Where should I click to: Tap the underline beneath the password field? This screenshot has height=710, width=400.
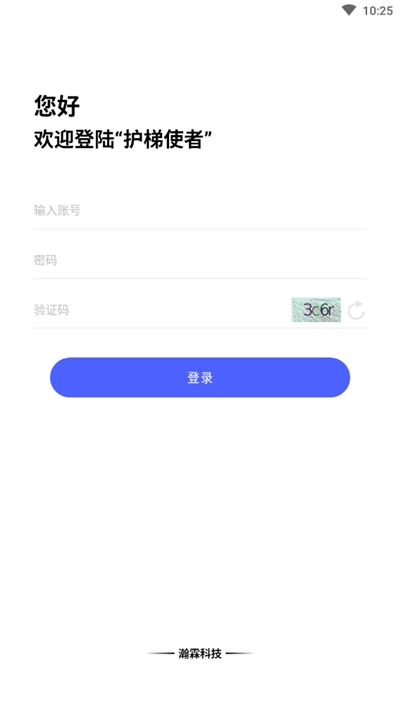200,278
